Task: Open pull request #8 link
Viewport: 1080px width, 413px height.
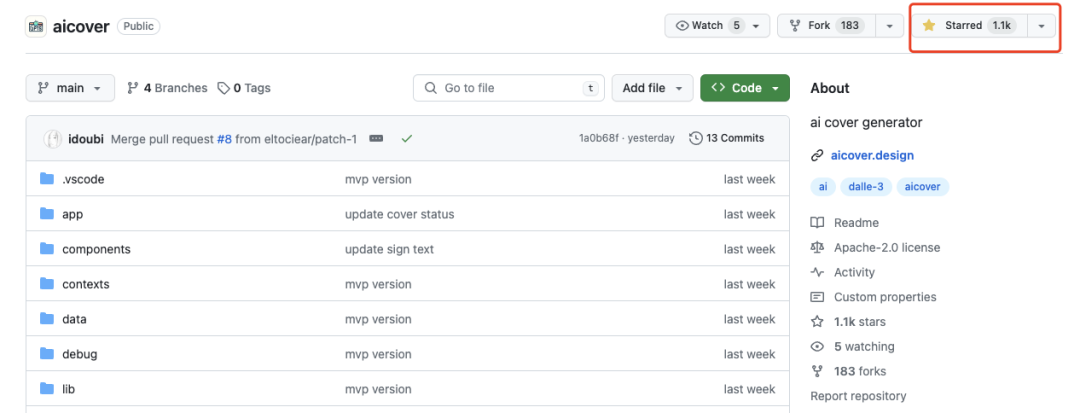Action: coord(225,138)
